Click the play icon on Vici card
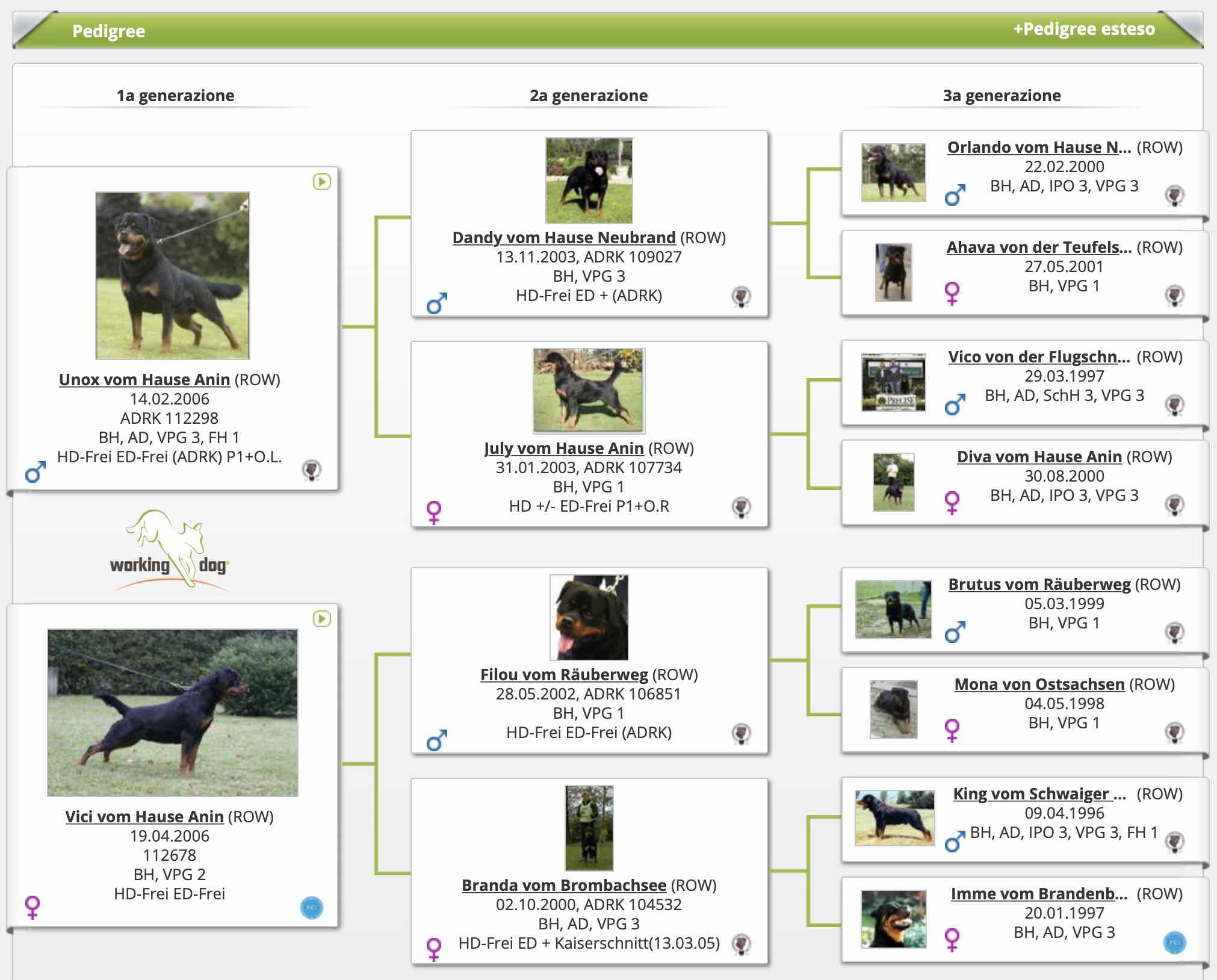1217x980 pixels. pyautogui.click(x=322, y=619)
